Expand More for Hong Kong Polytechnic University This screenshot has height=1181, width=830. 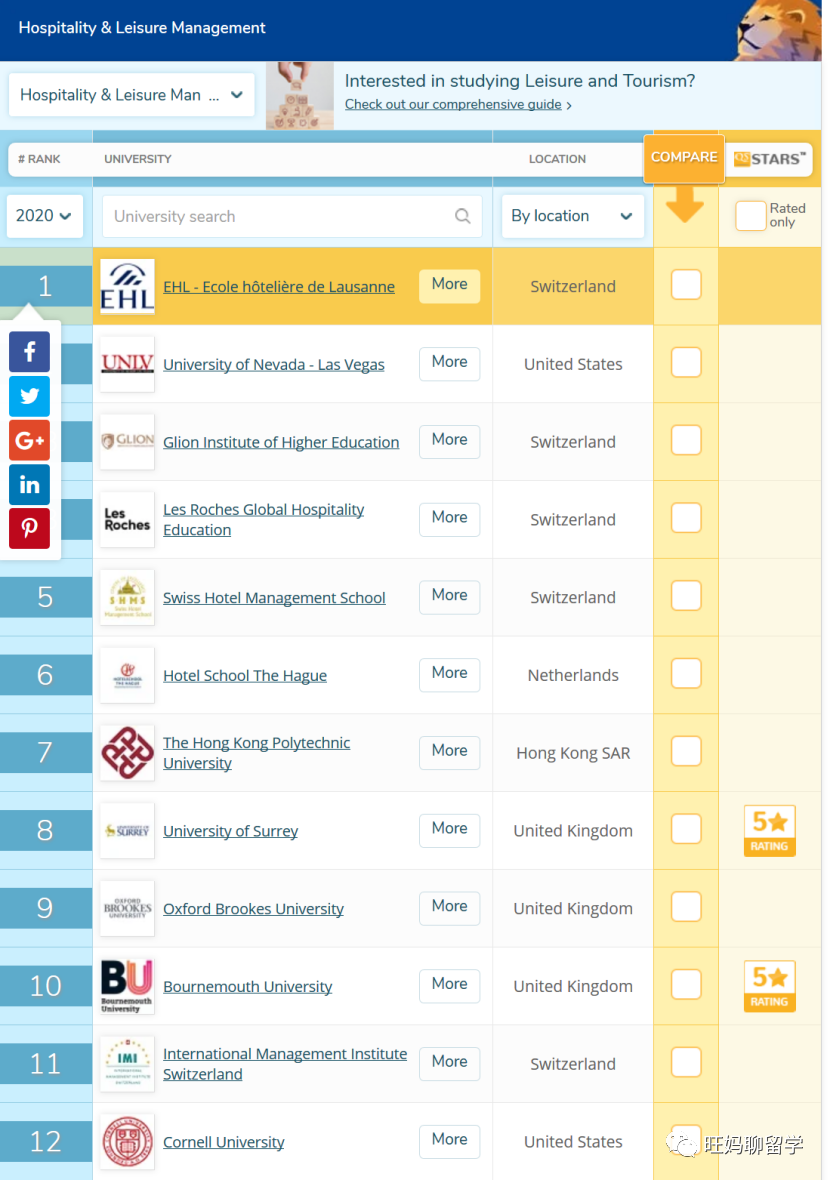point(450,751)
